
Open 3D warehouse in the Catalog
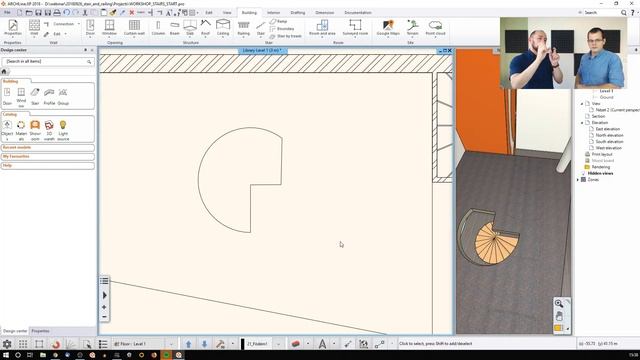[x=49, y=130]
